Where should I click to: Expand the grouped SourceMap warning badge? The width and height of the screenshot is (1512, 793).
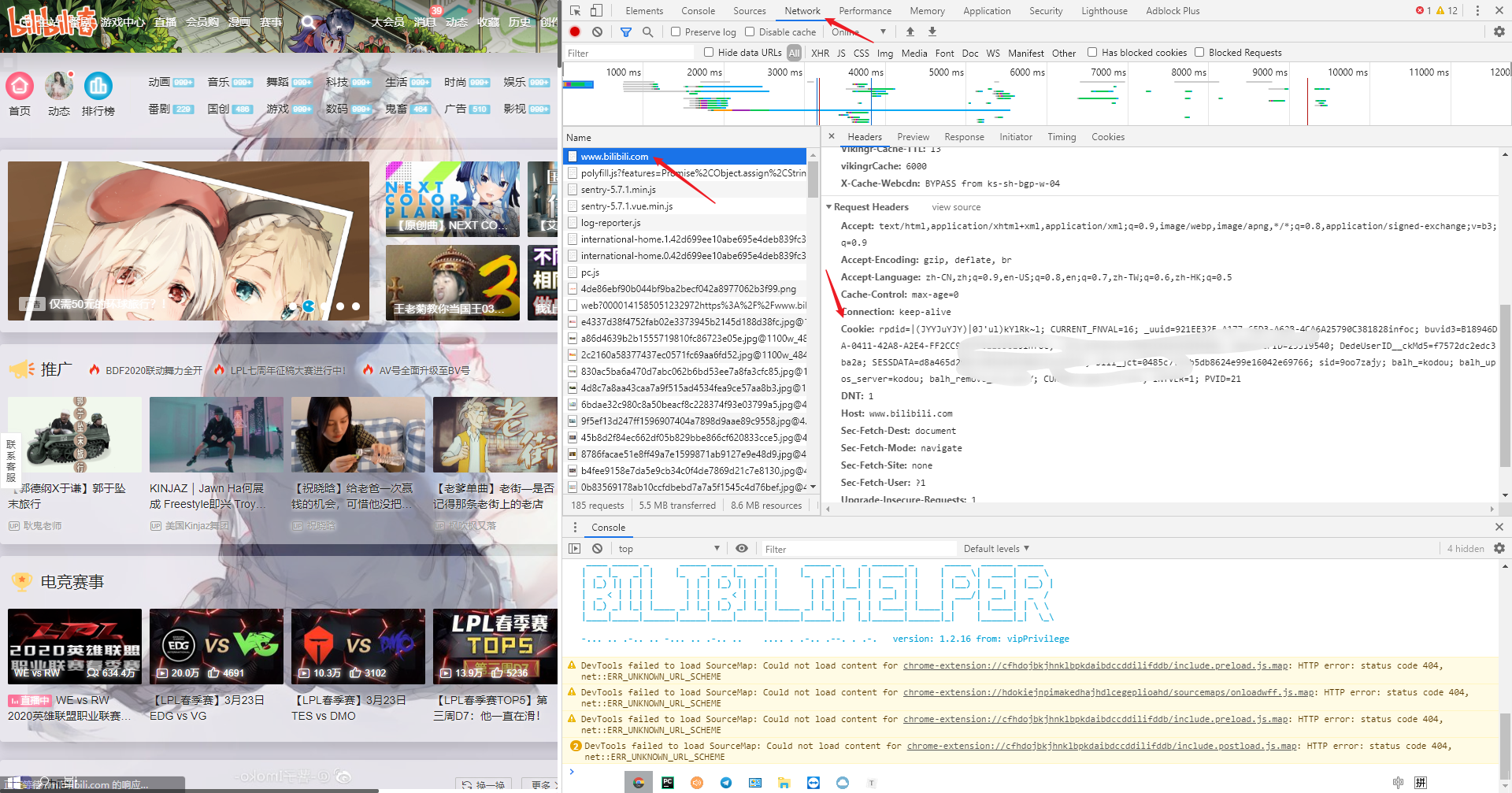tap(576, 746)
